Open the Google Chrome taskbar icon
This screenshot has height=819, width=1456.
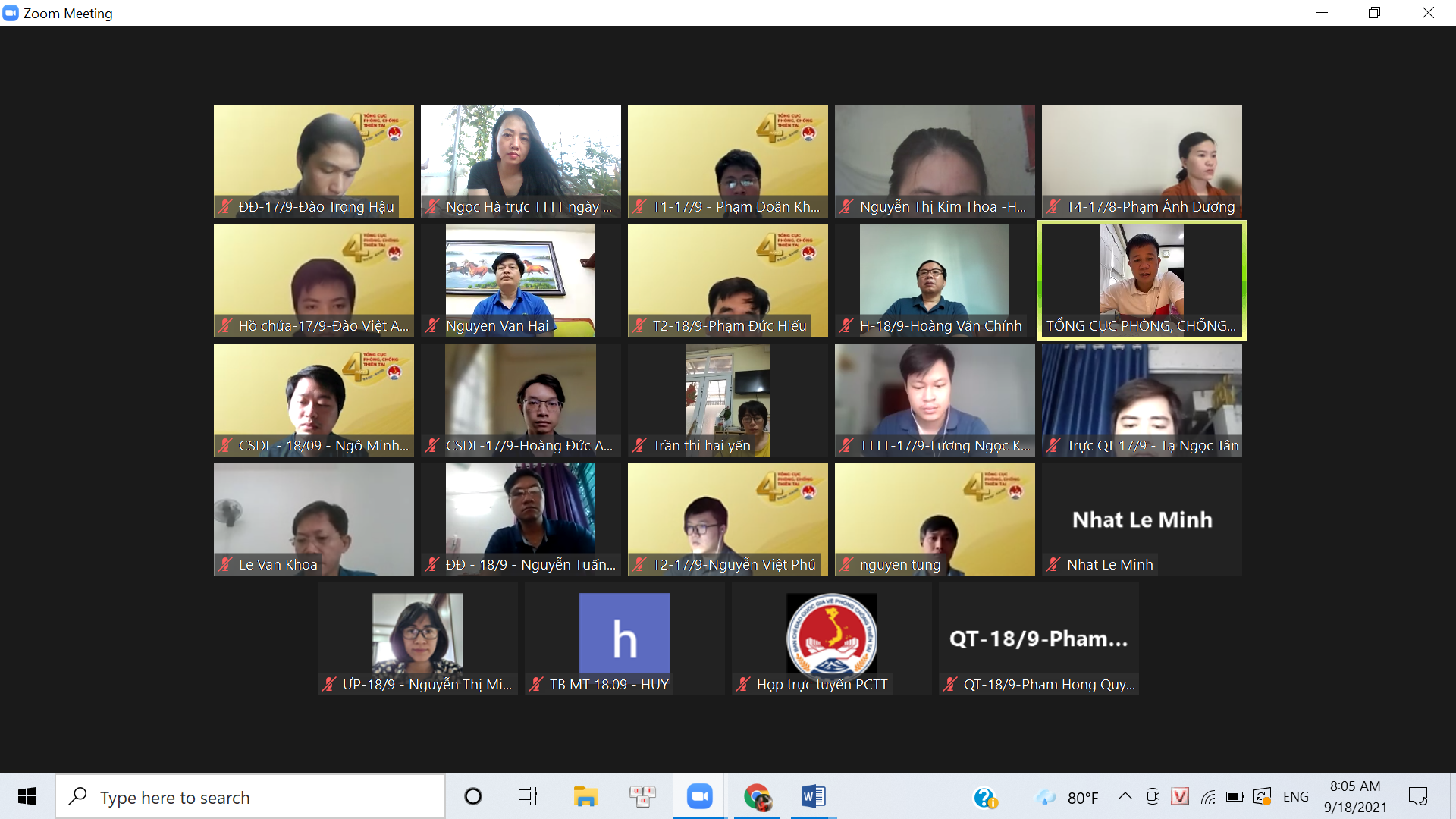757,796
